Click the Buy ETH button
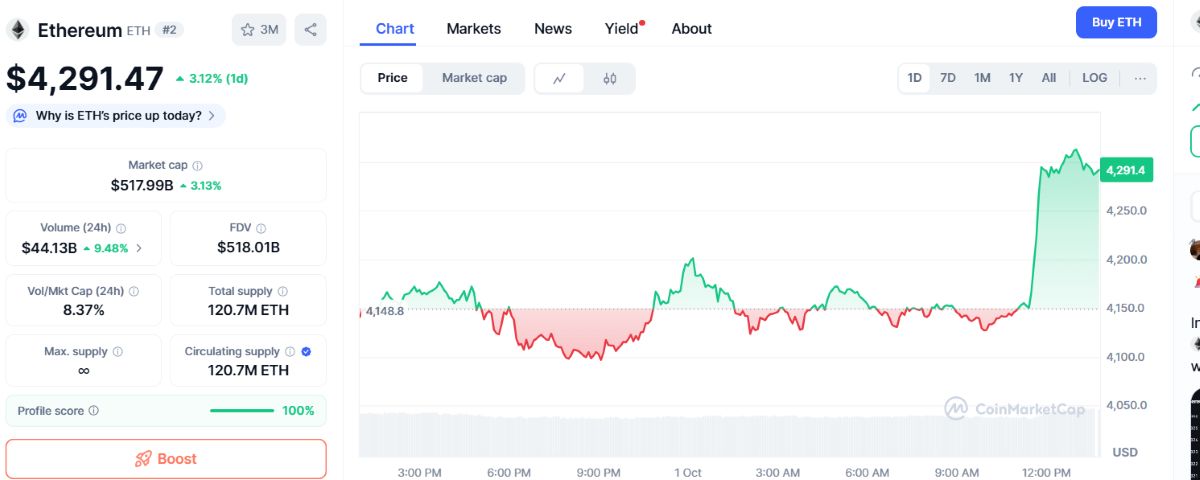1200x480 pixels. click(x=1116, y=23)
